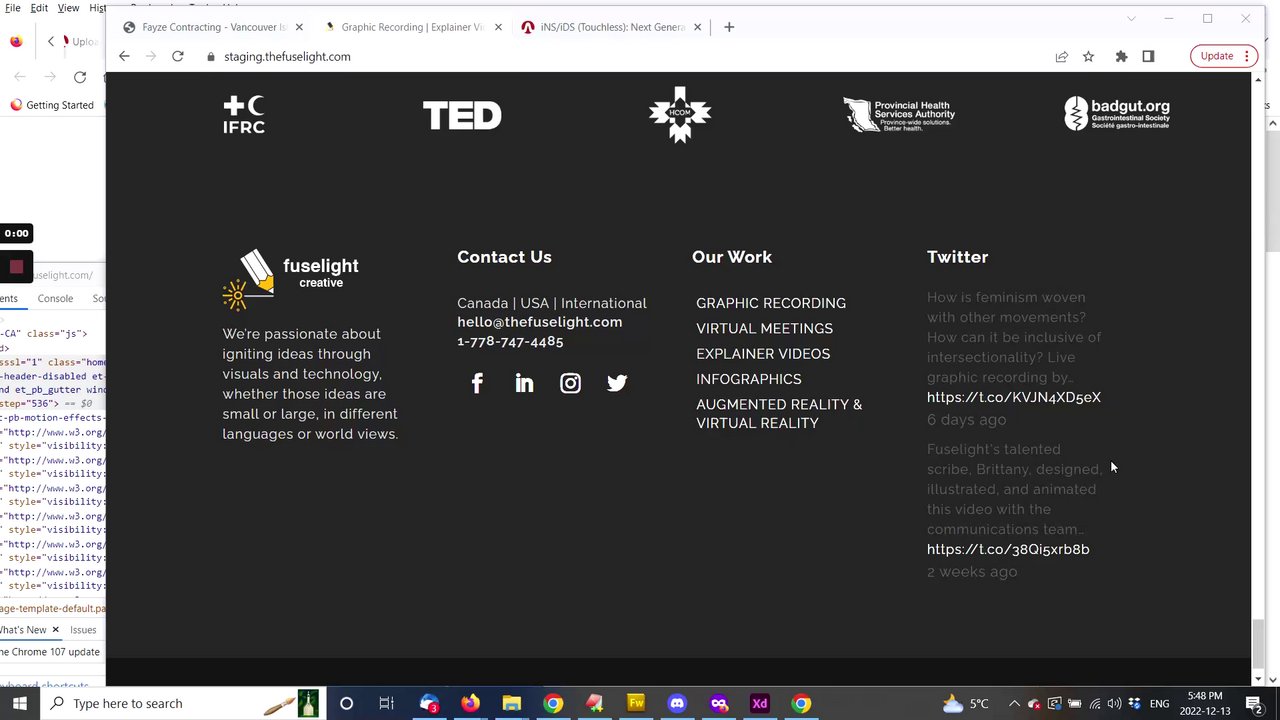Screen dimensions: 1280x720
Task: Open the Edit menu in Firefox
Action: (x=39, y=8)
